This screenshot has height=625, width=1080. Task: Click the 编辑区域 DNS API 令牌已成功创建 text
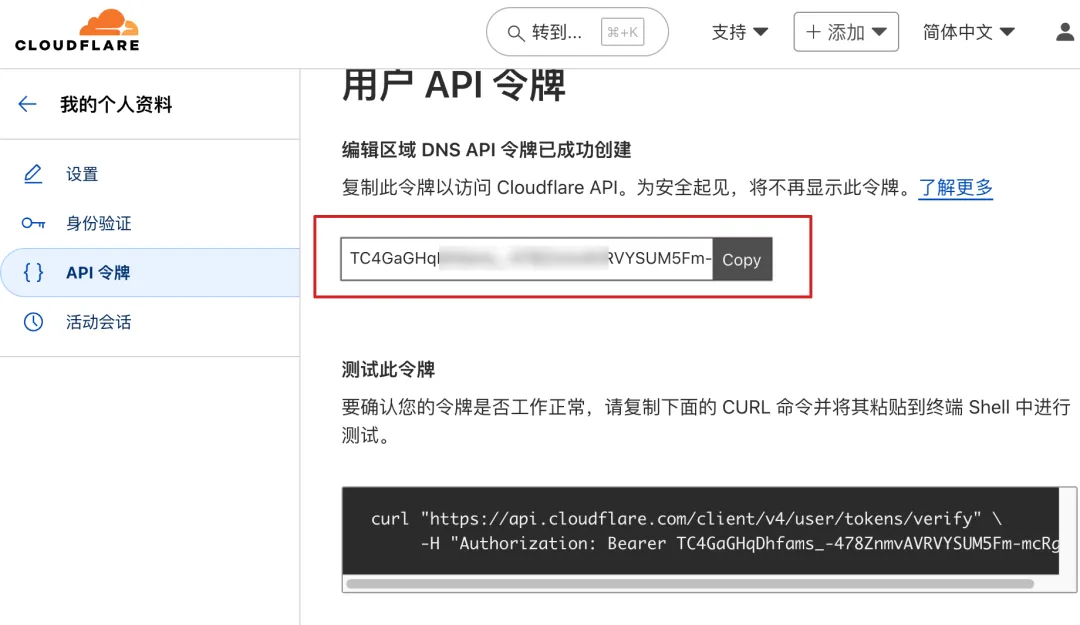coord(486,150)
